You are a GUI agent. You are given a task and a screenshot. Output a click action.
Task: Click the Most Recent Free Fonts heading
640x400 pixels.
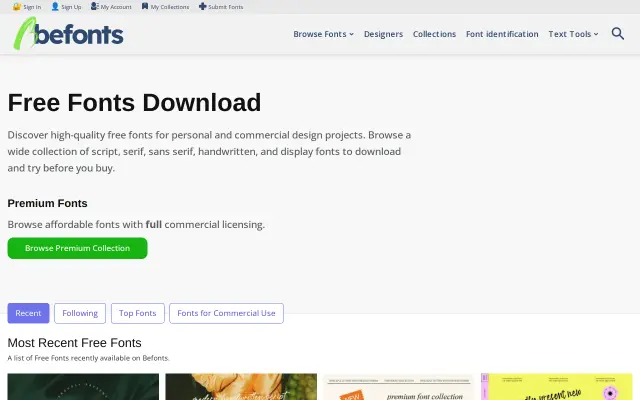pos(74,343)
